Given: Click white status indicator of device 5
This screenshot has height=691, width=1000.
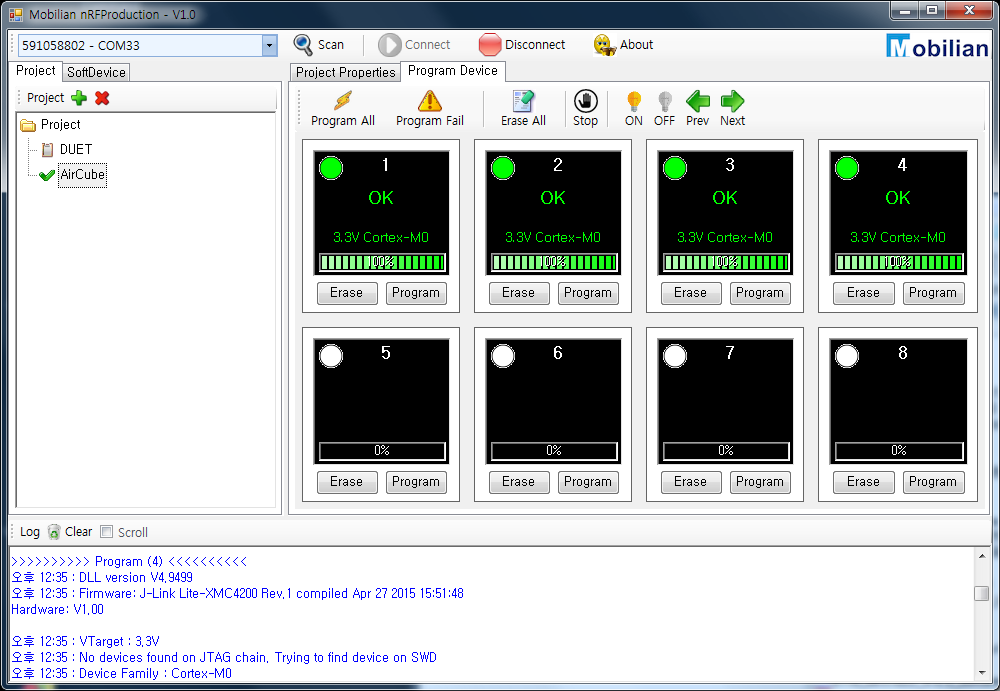Looking at the screenshot, I should pyautogui.click(x=331, y=356).
